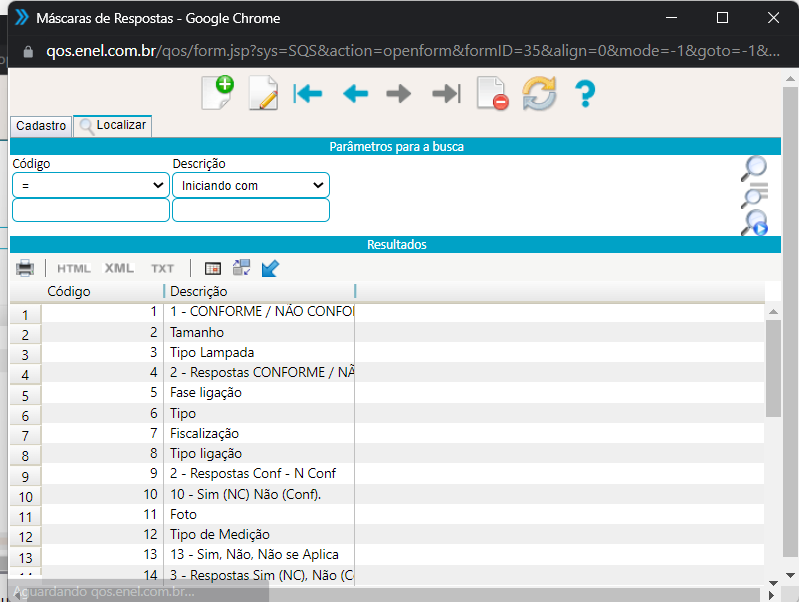Export results as XML
The width and height of the screenshot is (799, 602).
119,268
